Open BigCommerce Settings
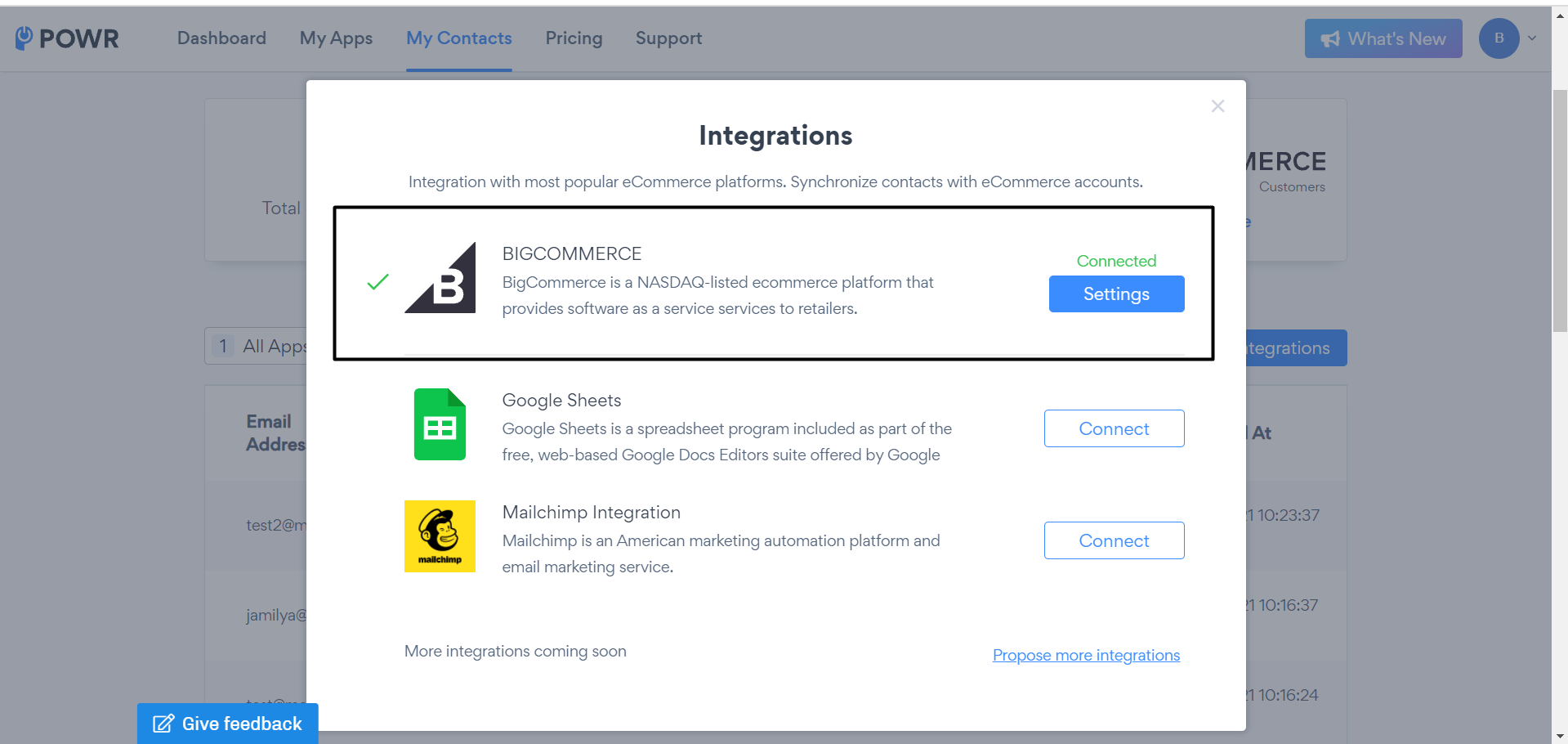The image size is (1568, 744). tap(1116, 294)
